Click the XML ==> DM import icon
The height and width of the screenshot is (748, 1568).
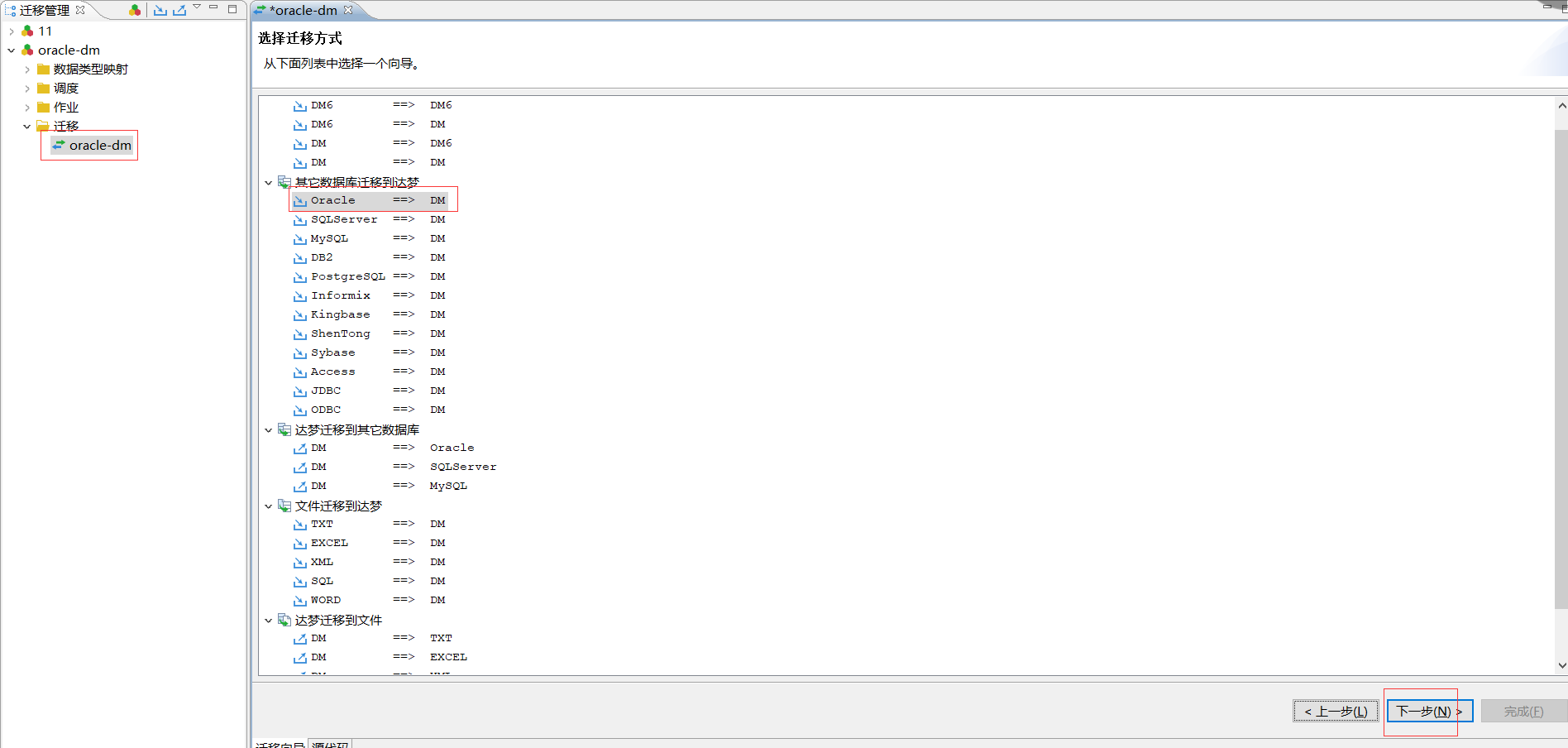pyautogui.click(x=300, y=563)
